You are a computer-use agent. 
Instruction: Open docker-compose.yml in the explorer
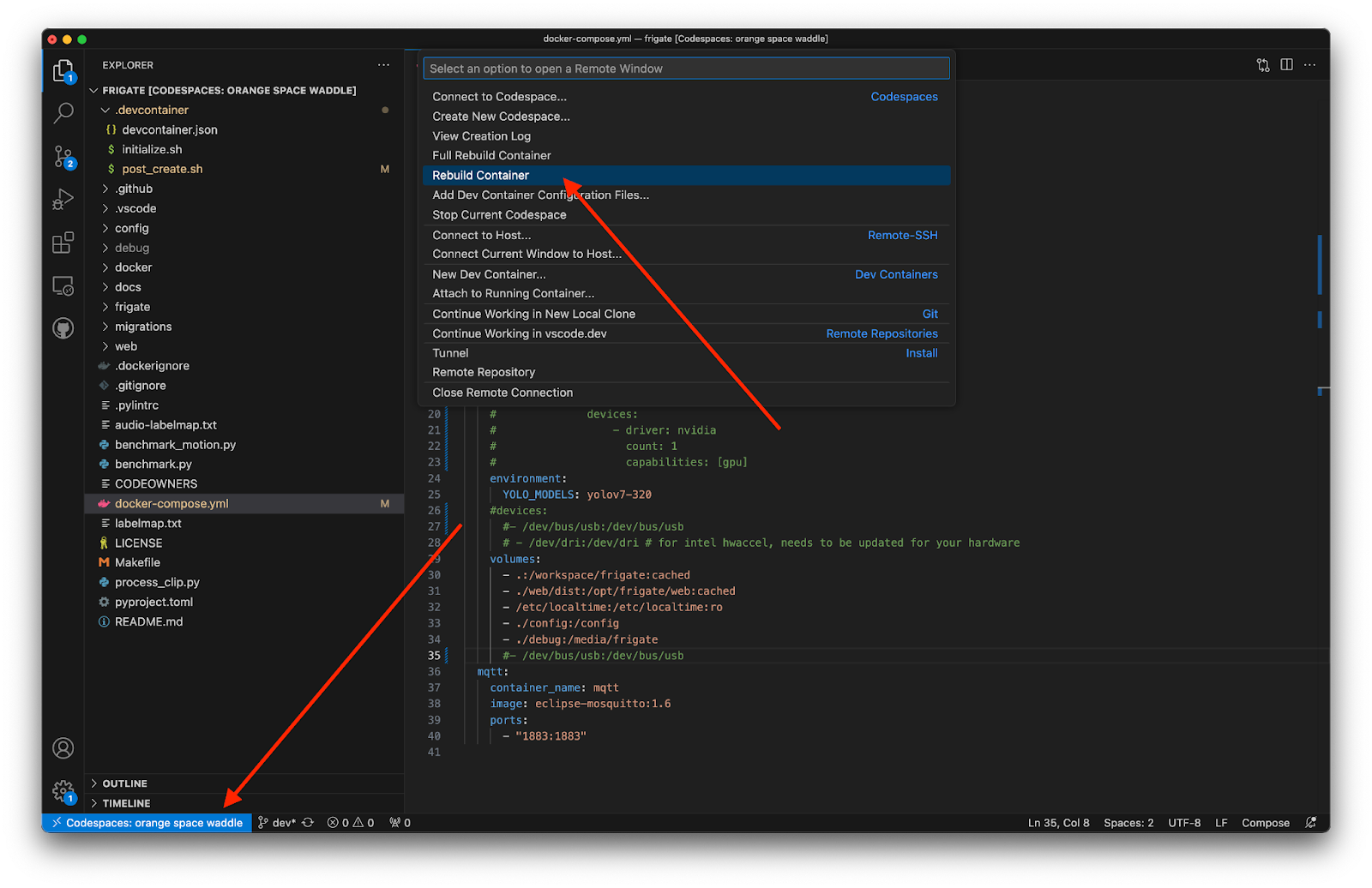[244, 504]
